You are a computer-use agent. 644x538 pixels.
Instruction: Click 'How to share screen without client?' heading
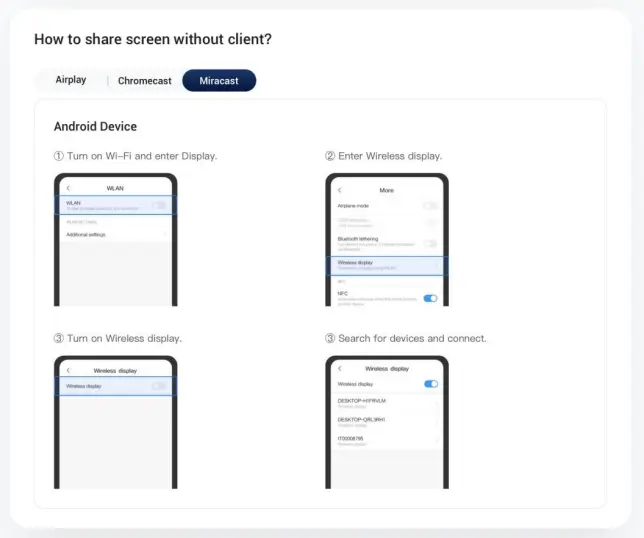[x=153, y=39]
